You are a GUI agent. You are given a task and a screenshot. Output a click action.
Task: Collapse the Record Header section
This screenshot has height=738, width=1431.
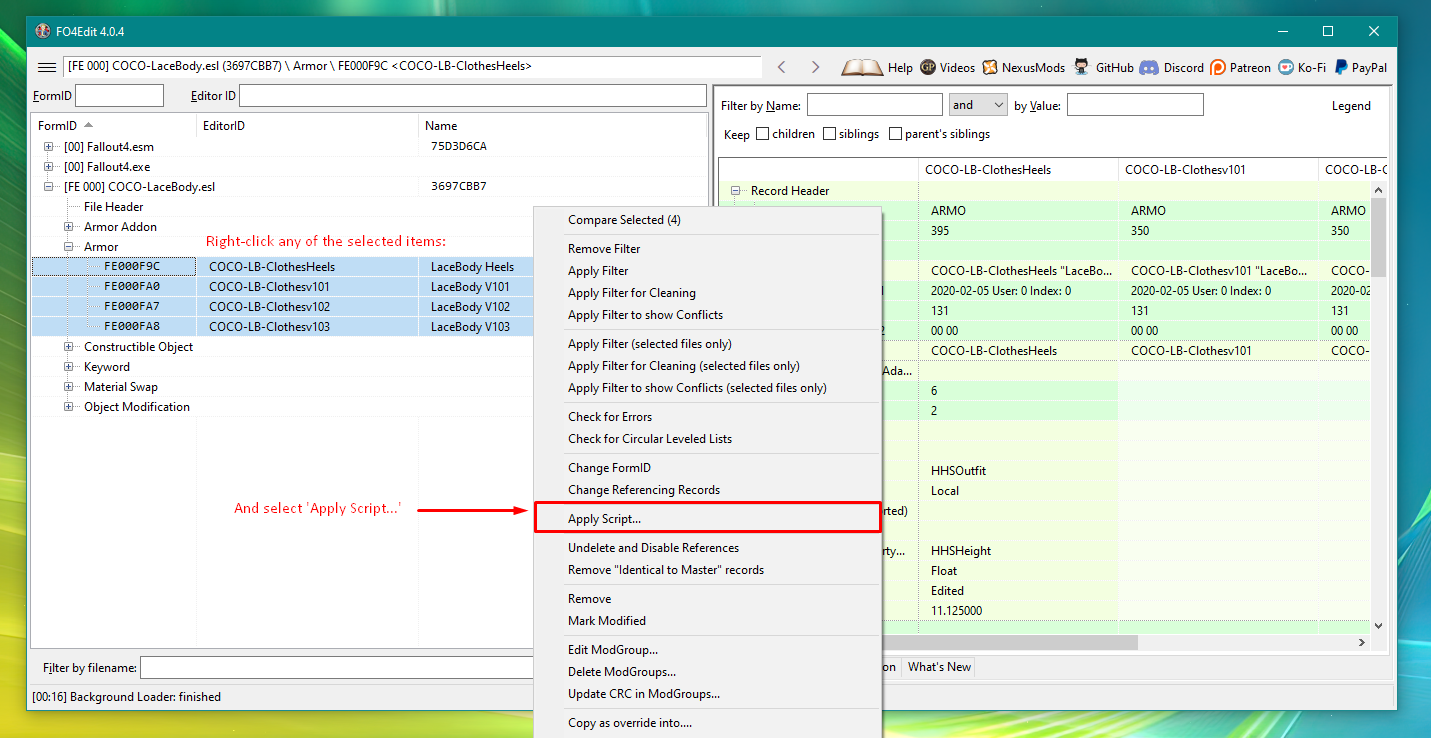point(736,191)
